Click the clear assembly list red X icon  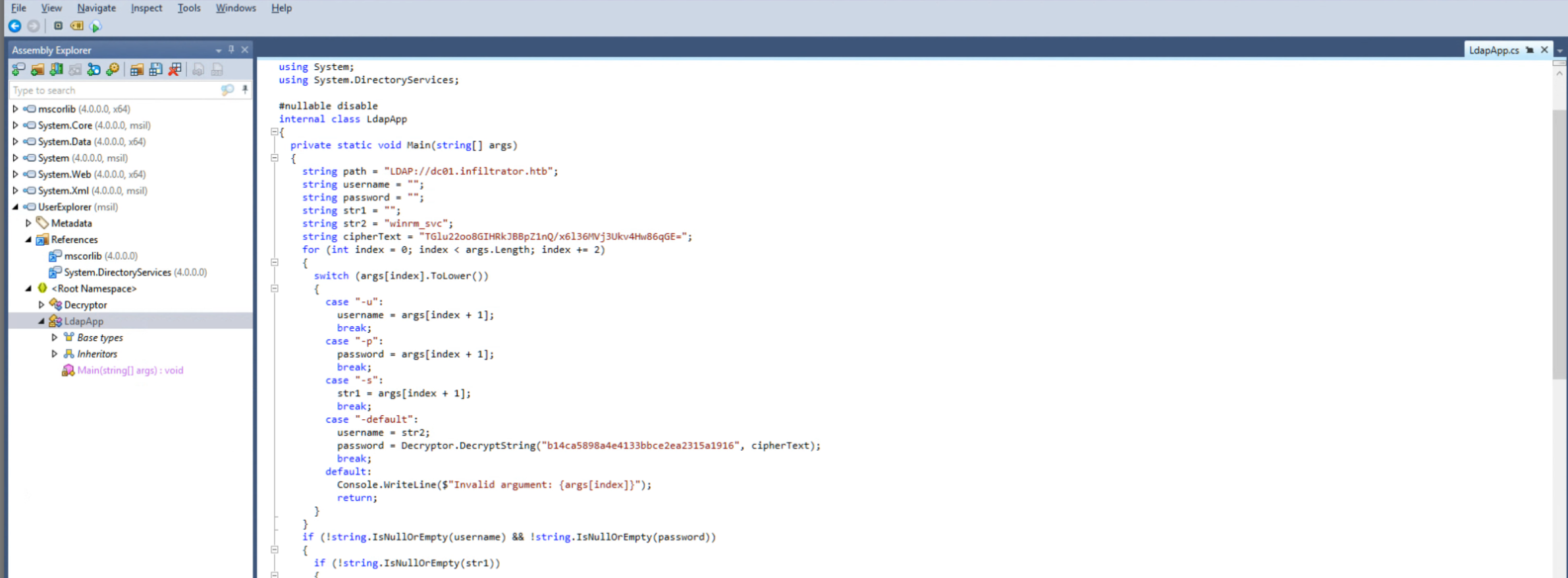click(x=175, y=70)
